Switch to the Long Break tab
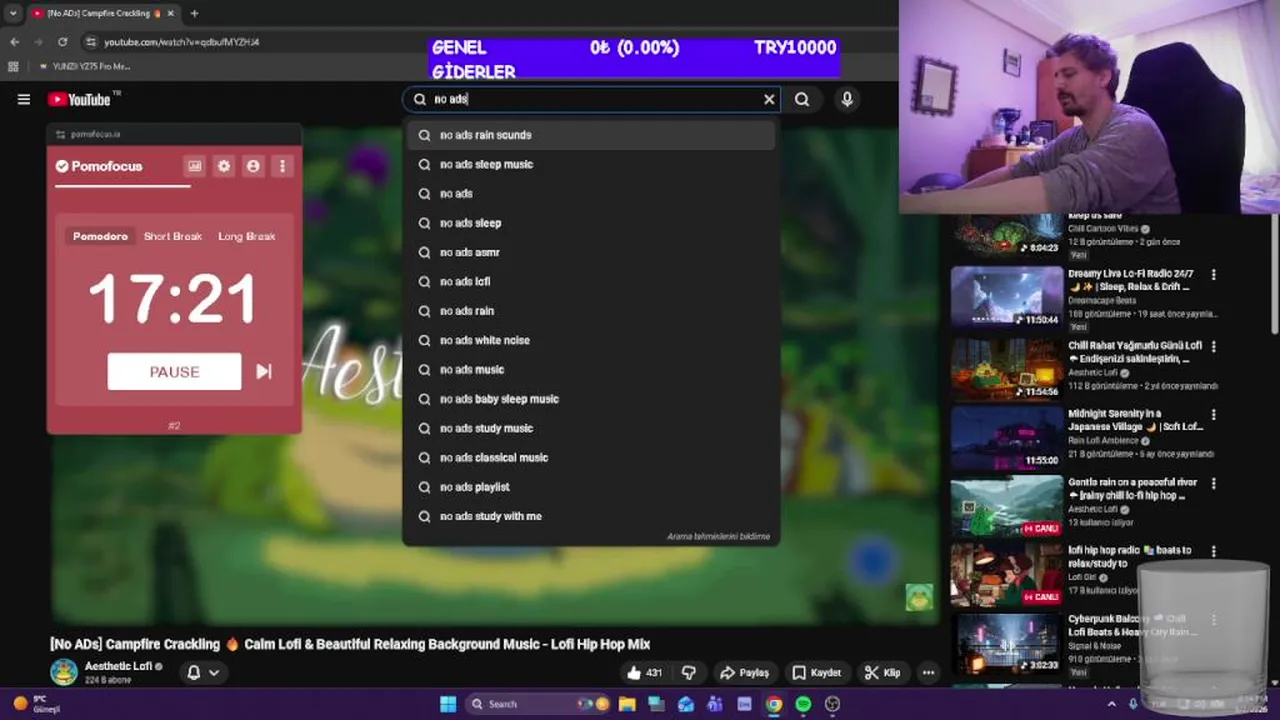Screen dimensions: 1280x720 (246, 236)
